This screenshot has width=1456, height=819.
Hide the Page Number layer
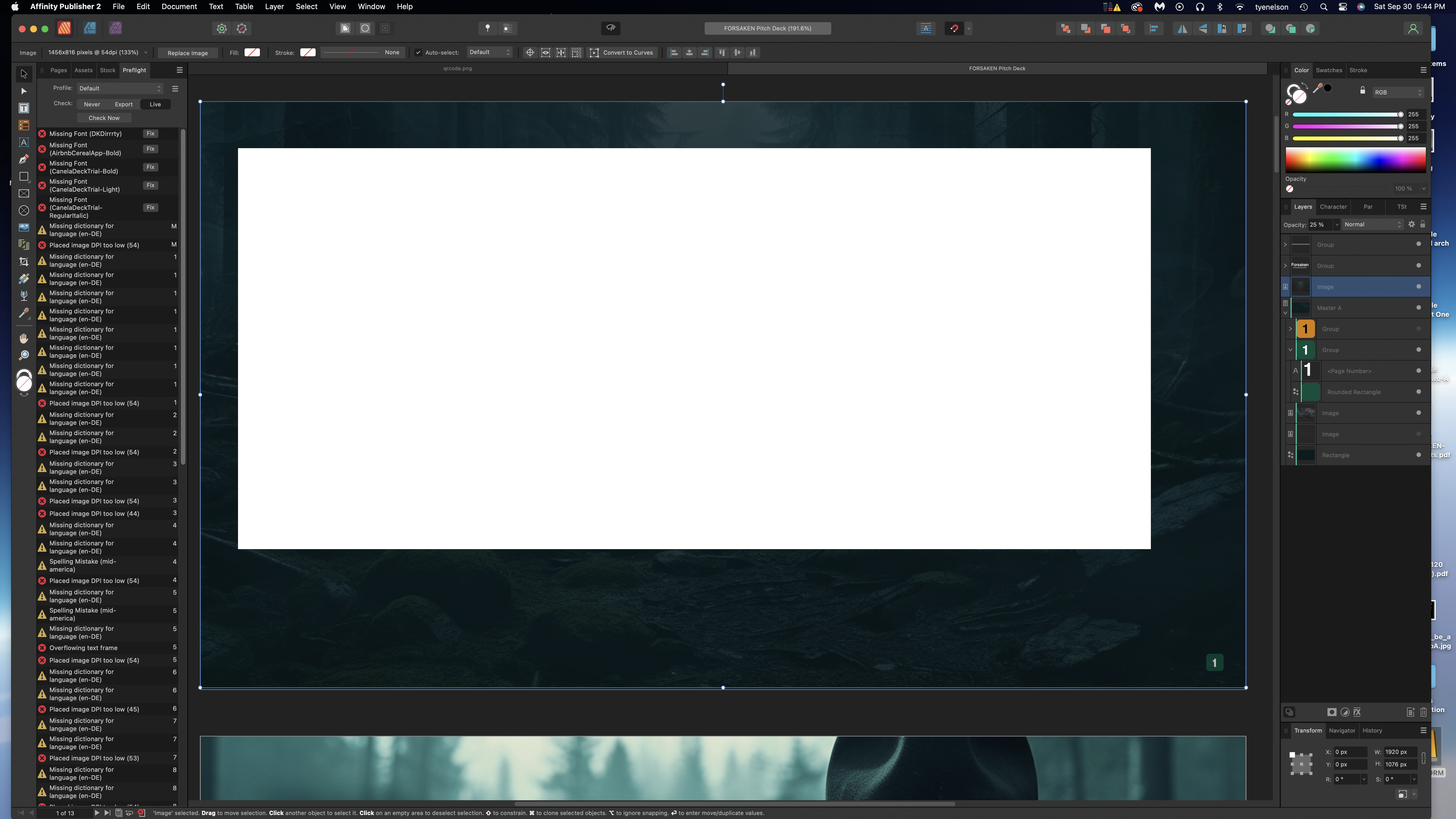point(1418,371)
